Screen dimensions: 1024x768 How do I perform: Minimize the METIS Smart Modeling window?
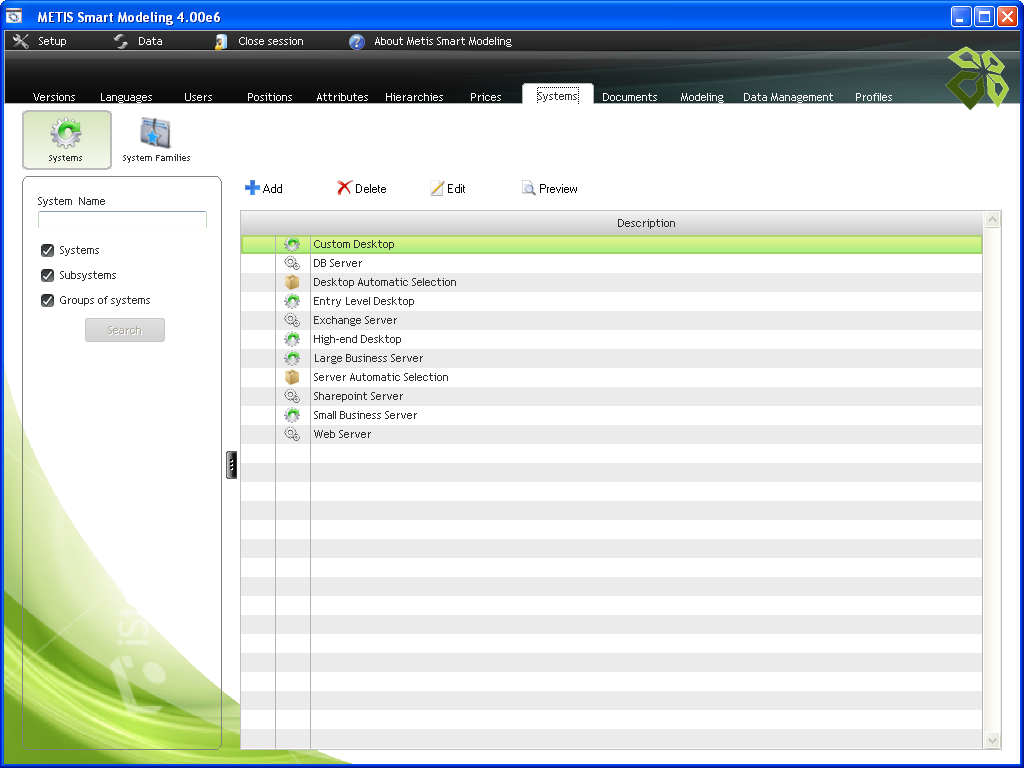click(x=961, y=16)
